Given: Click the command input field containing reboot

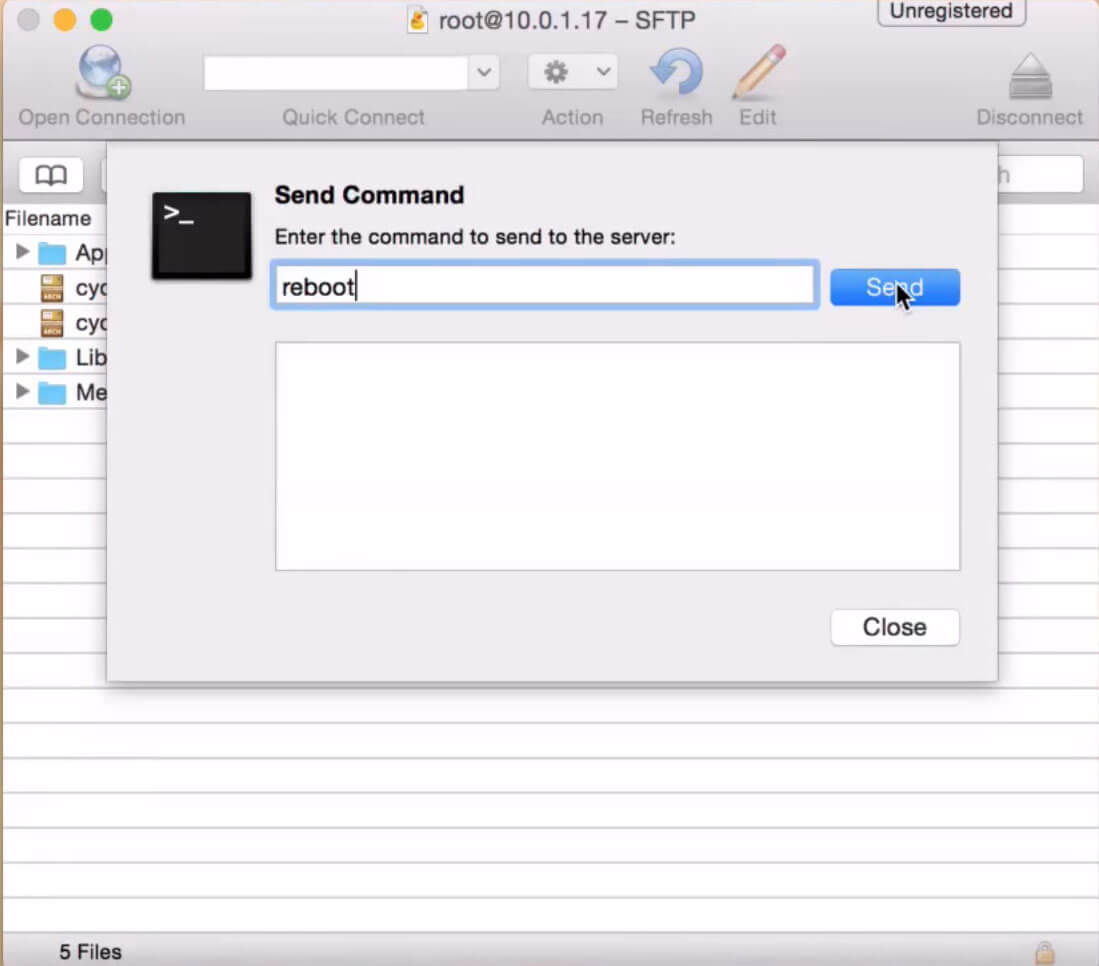Looking at the screenshot, I should pyautogui.click(x=544, y=287).
